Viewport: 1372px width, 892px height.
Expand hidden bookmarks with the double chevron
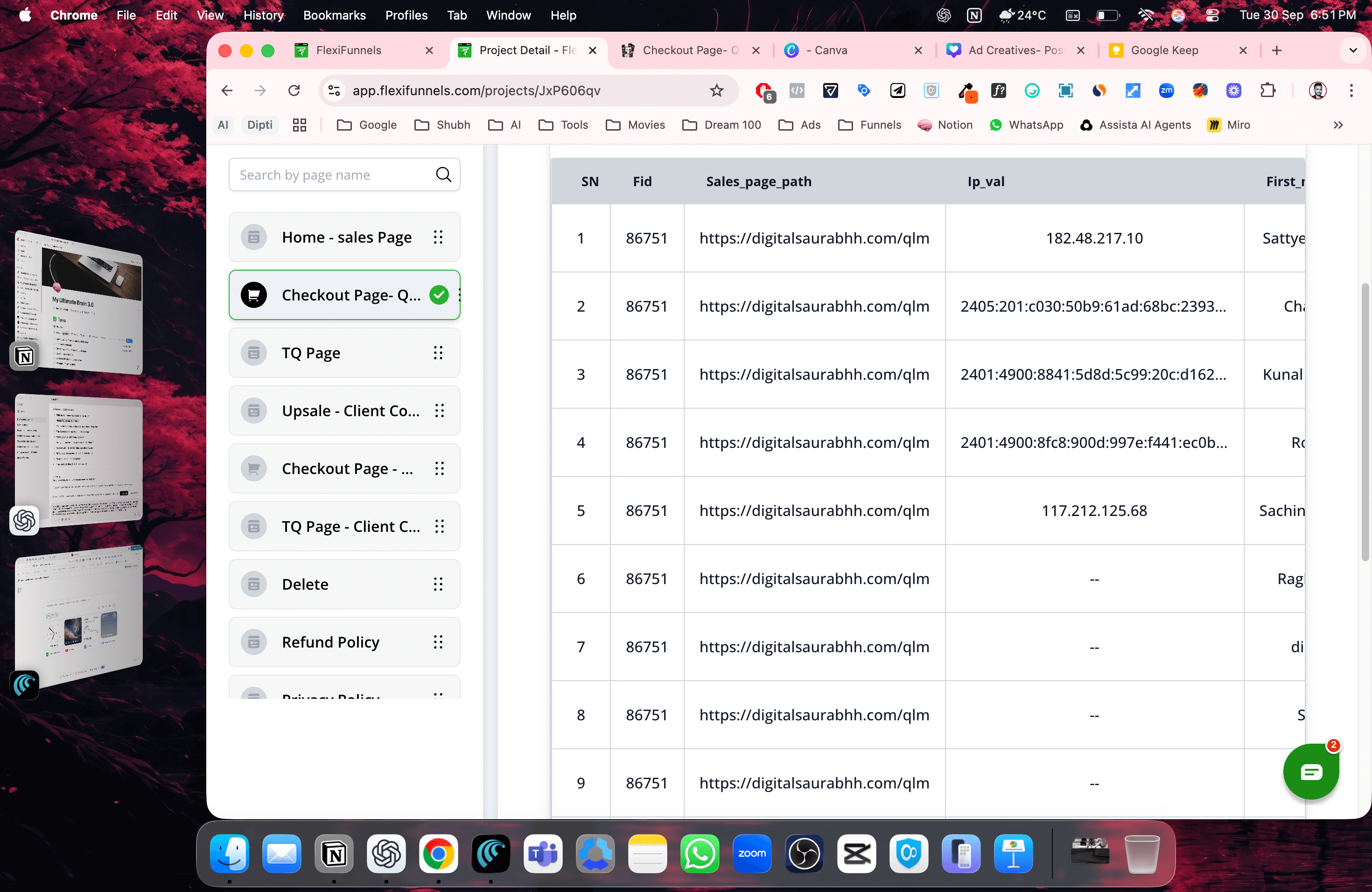(1338, 125)
